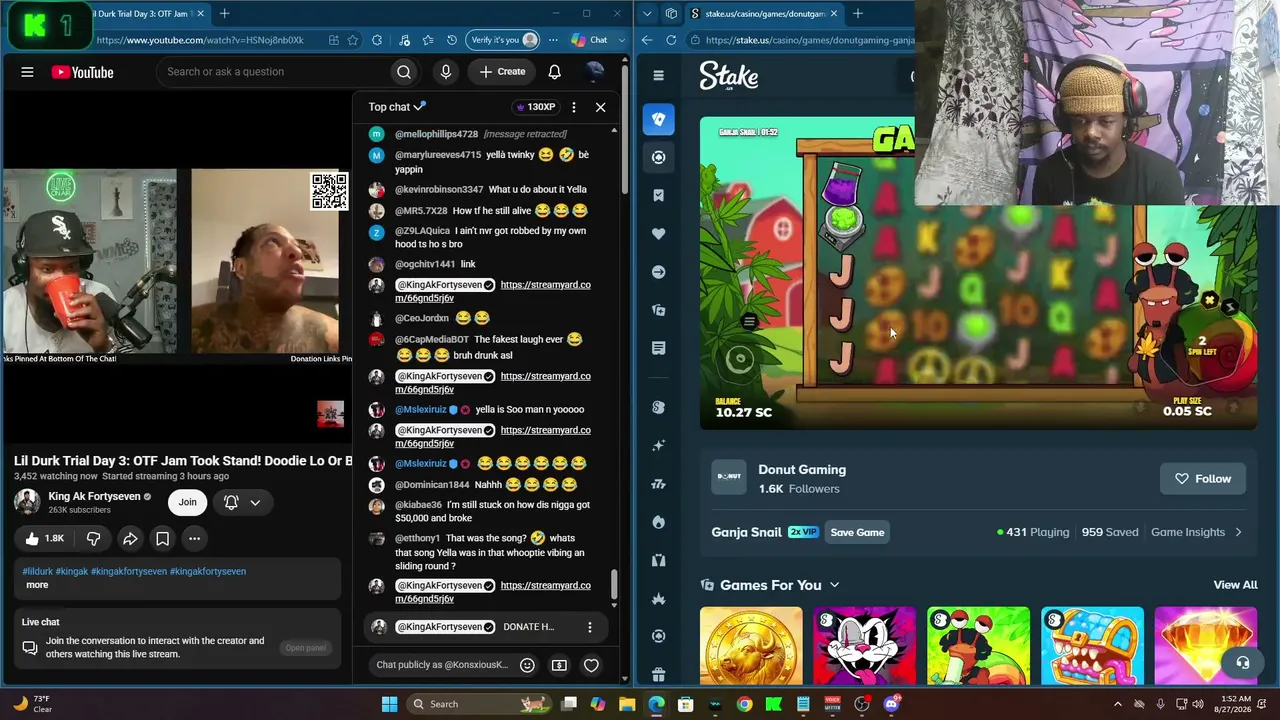This screenshot has height=720, width=1280.
Task: Open Stake live support headset button
Action: click(1242, 662)
